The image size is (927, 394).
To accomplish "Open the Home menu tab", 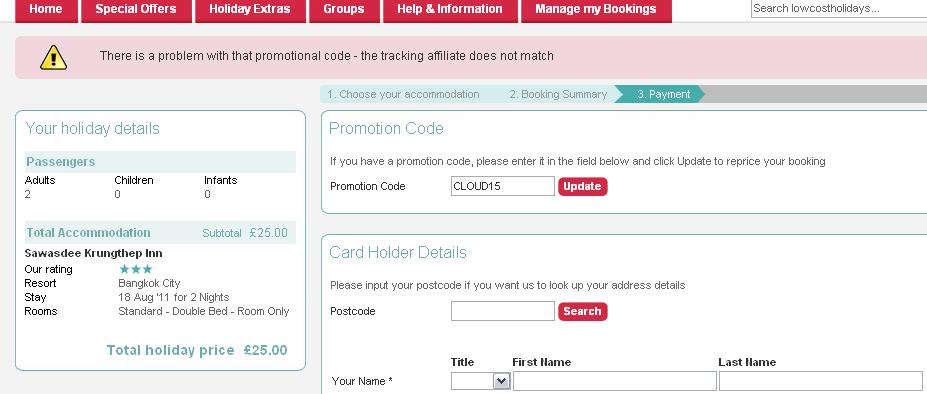I will tap(46, 10).
